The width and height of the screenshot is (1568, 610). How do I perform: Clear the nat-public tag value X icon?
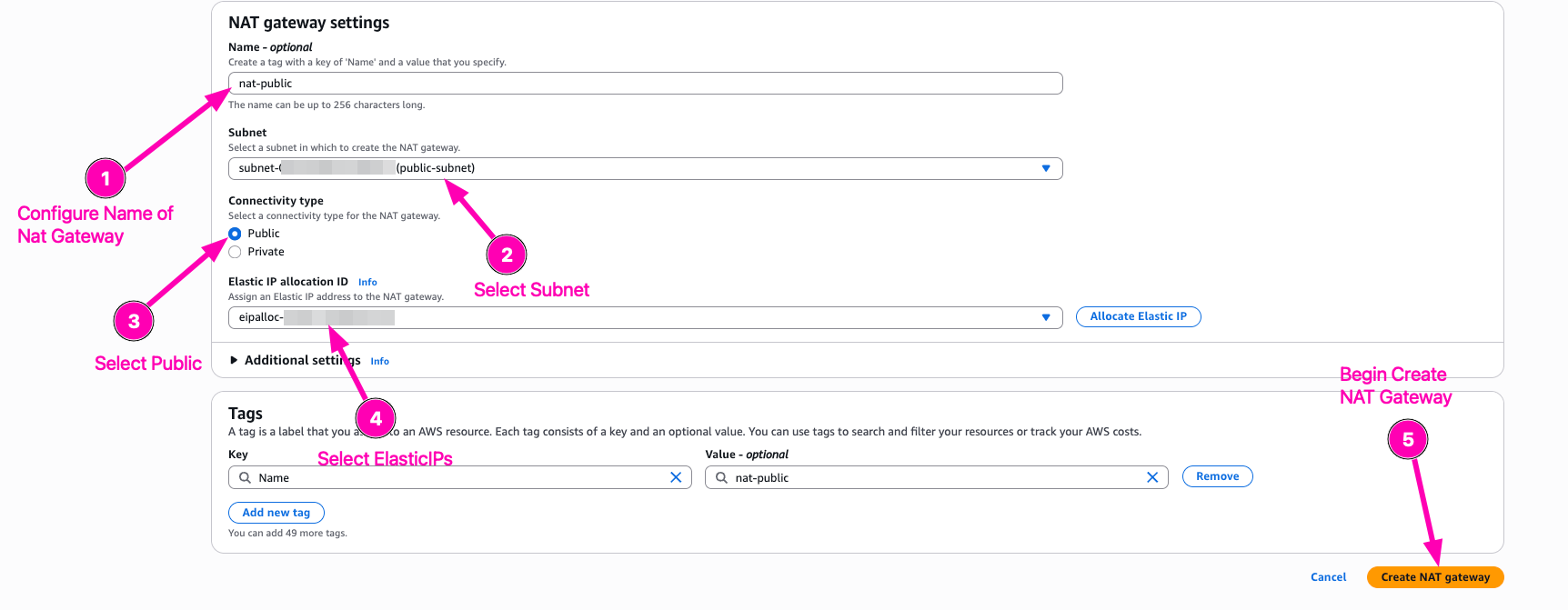pyautogui.click(x=1152, y=477)
